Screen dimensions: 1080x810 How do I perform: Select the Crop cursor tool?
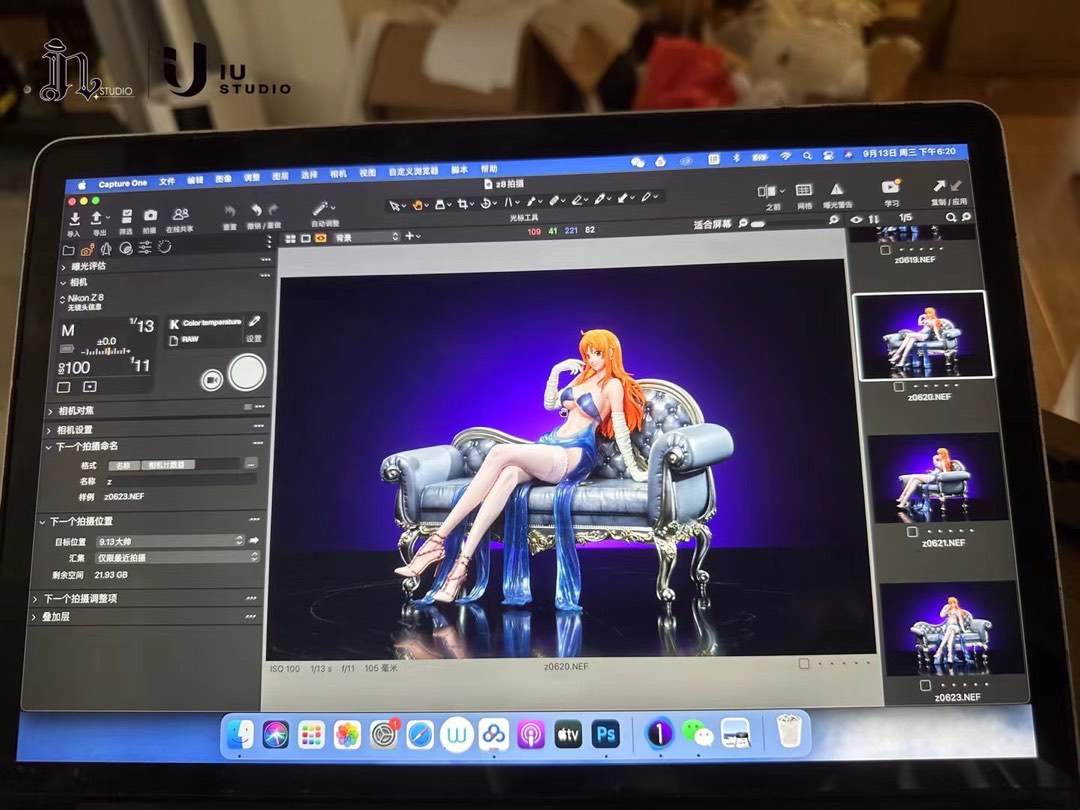tap(463, 203)
